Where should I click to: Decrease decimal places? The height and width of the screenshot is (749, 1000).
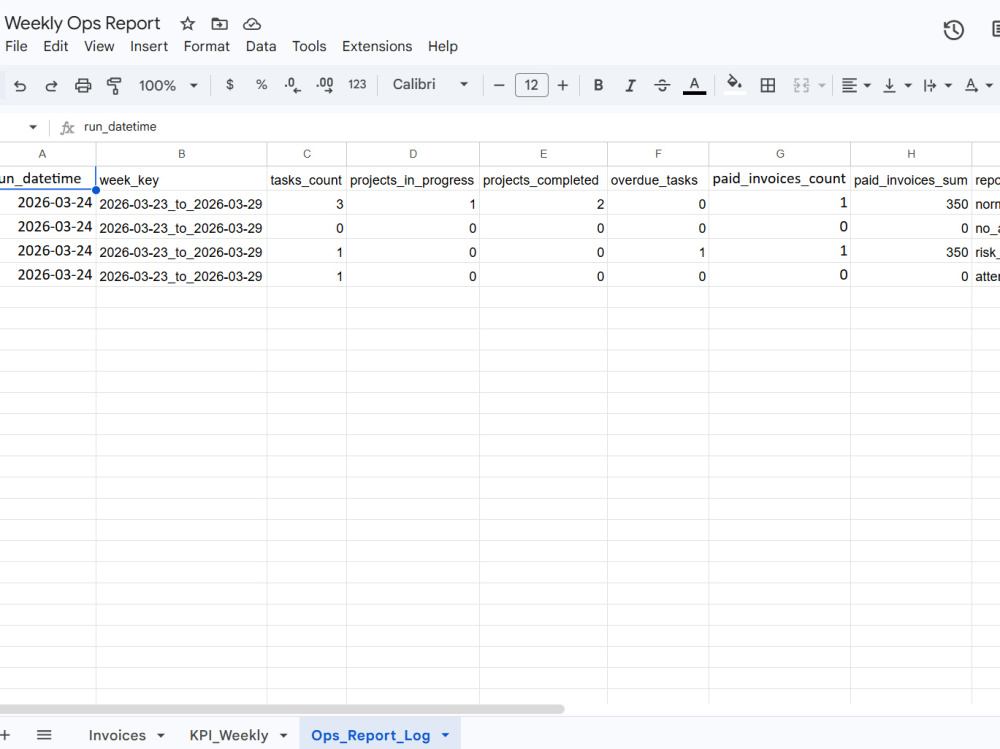tap(292, 85)
